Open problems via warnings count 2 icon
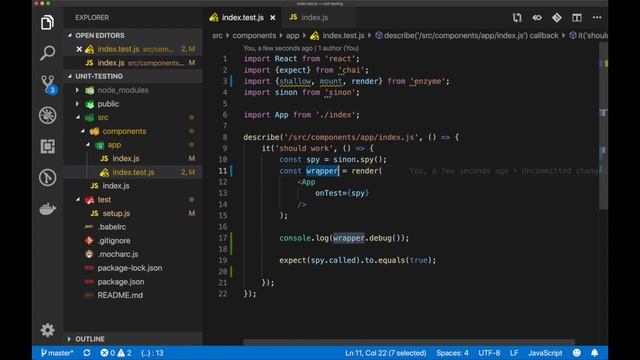 [124, 353]
